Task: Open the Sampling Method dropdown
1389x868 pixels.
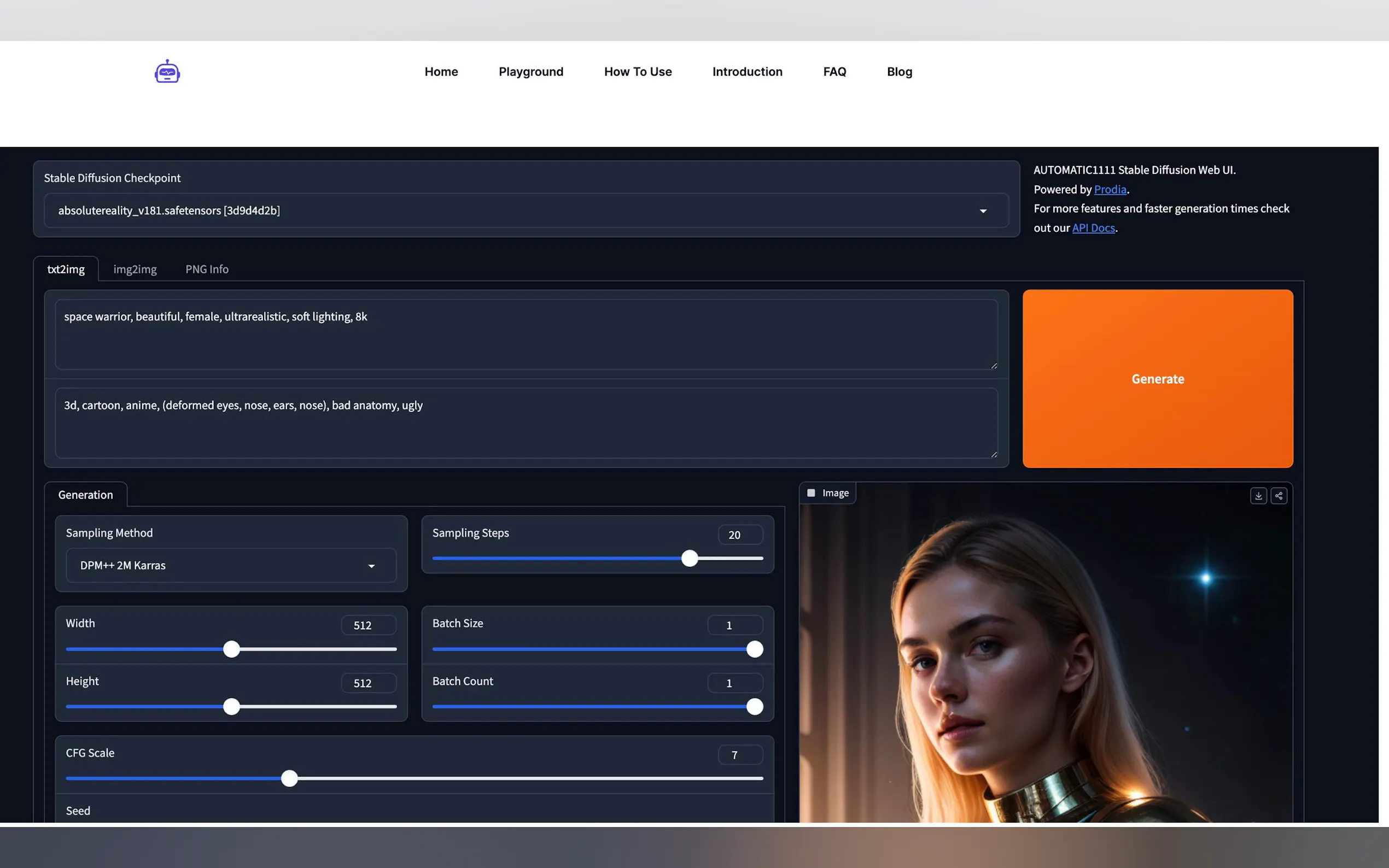Action: click(x=371, y=566)
